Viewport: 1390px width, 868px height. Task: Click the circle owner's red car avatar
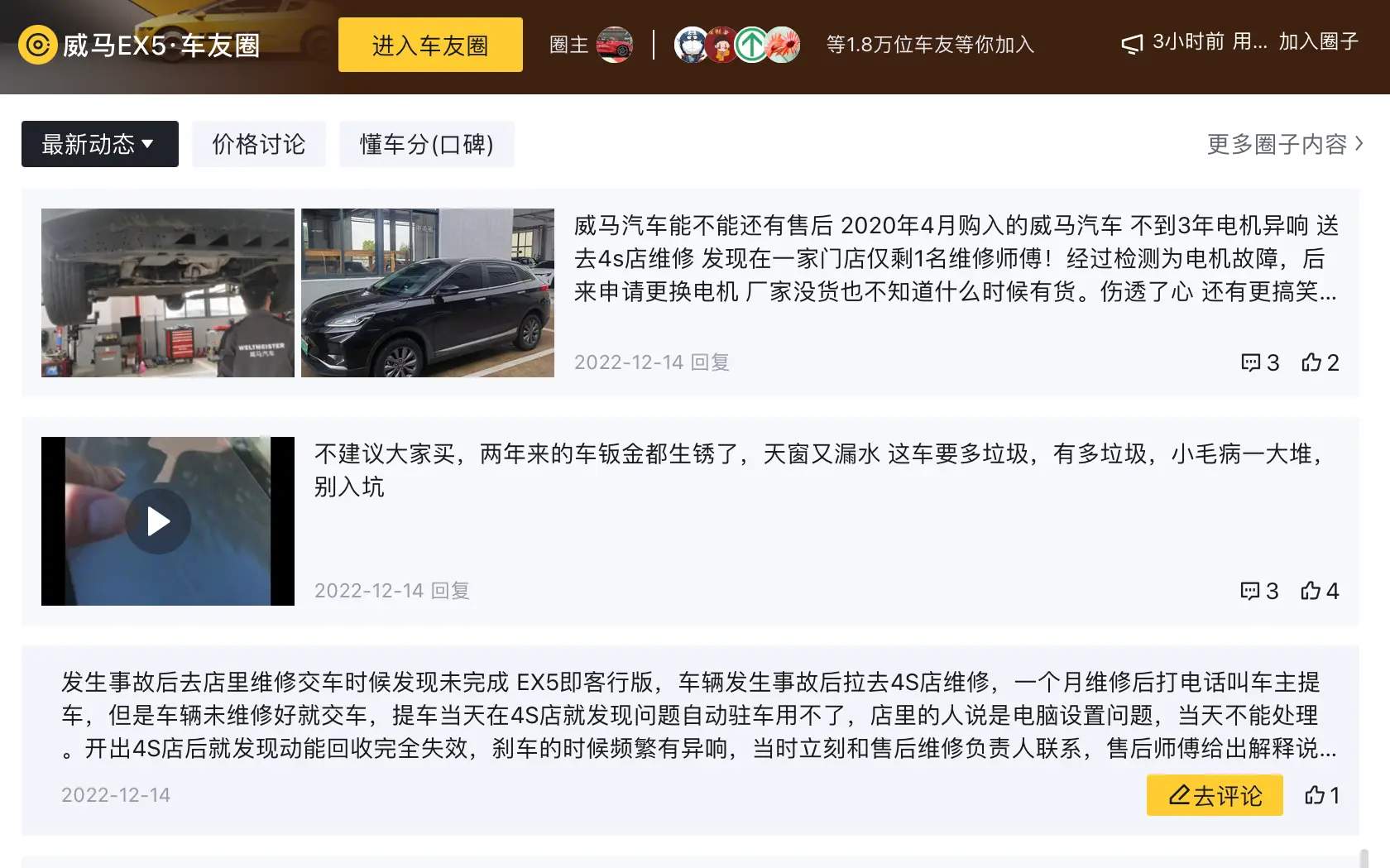point(614,45)
